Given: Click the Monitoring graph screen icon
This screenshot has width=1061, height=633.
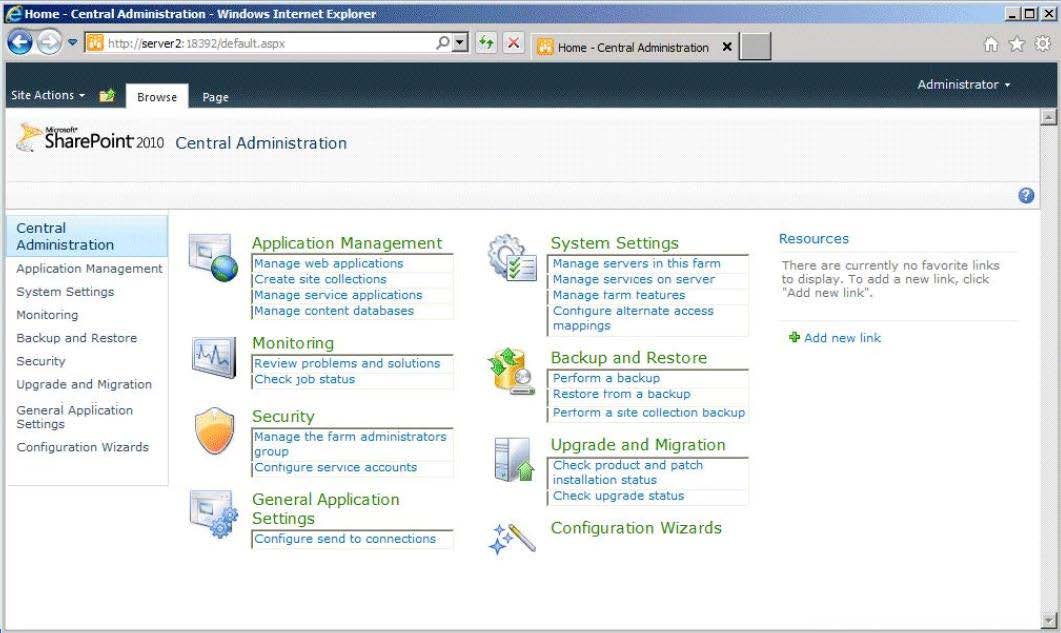Looking at the screenshot, I should coord(213,357).
